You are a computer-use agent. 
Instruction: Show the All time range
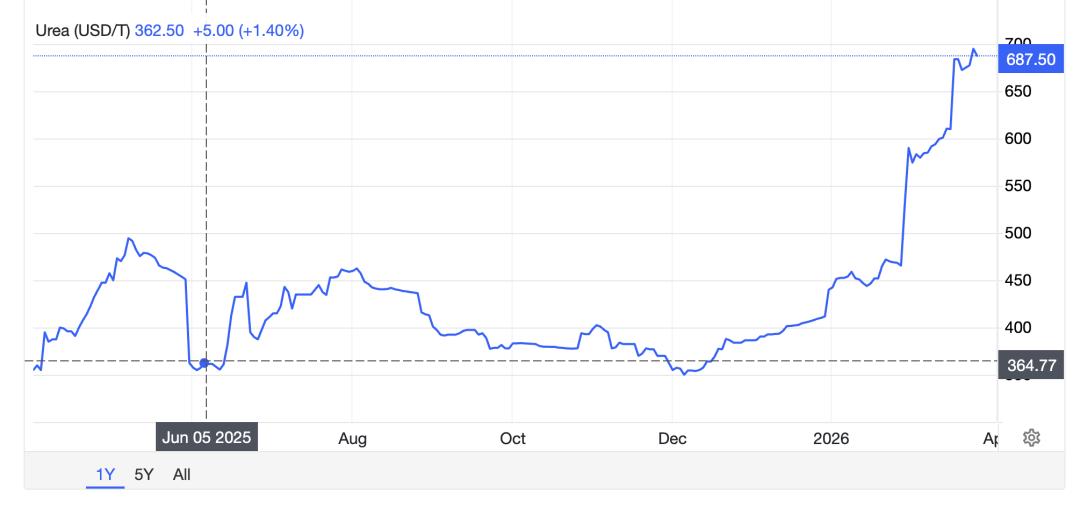(x=181, y=474)
